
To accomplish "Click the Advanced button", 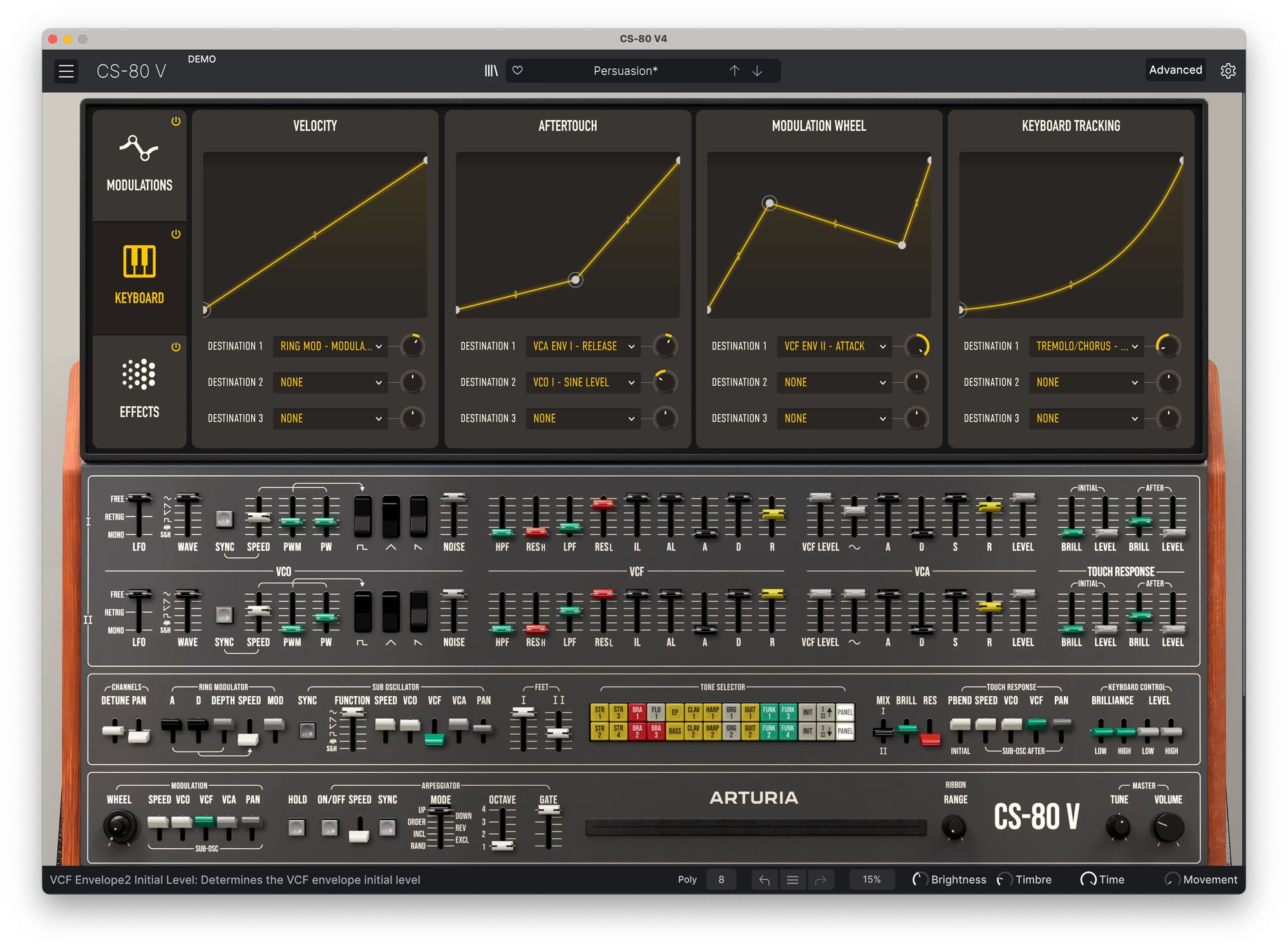I will [x=1175, y=70].
